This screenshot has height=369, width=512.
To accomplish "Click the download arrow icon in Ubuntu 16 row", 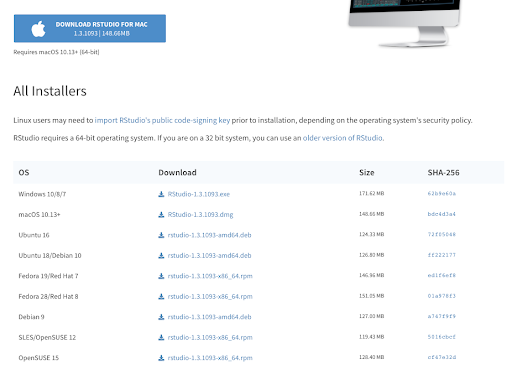I will click(x=161, y=235).
